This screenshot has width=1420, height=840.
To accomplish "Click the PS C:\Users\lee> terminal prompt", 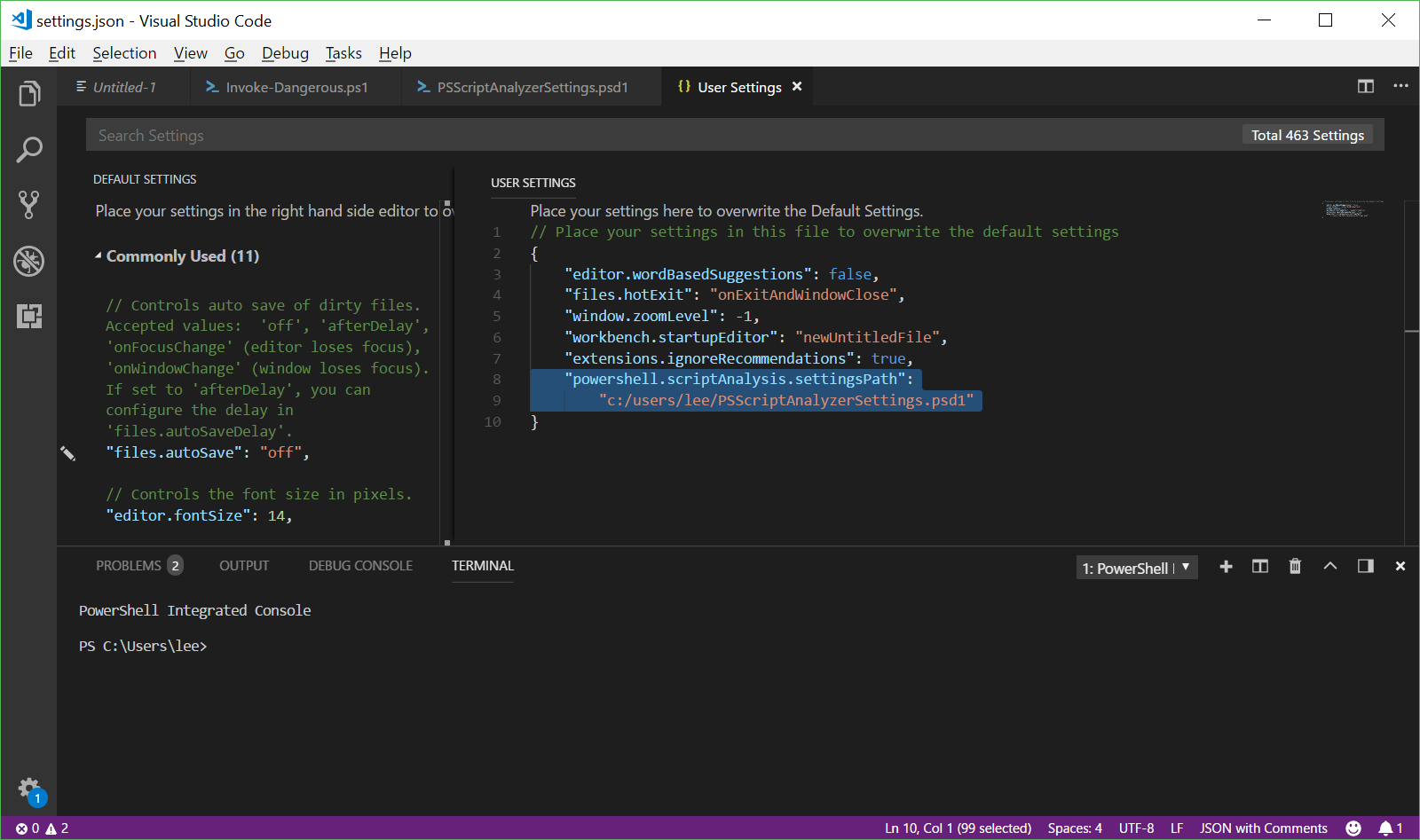I will click(x=143, y=646).
